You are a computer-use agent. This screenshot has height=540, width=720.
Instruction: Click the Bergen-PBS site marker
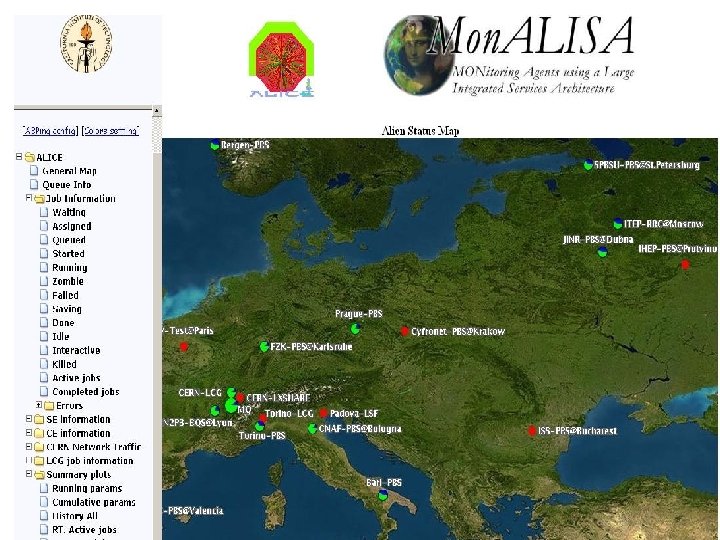pyautogui.click(x=215, y=145)
